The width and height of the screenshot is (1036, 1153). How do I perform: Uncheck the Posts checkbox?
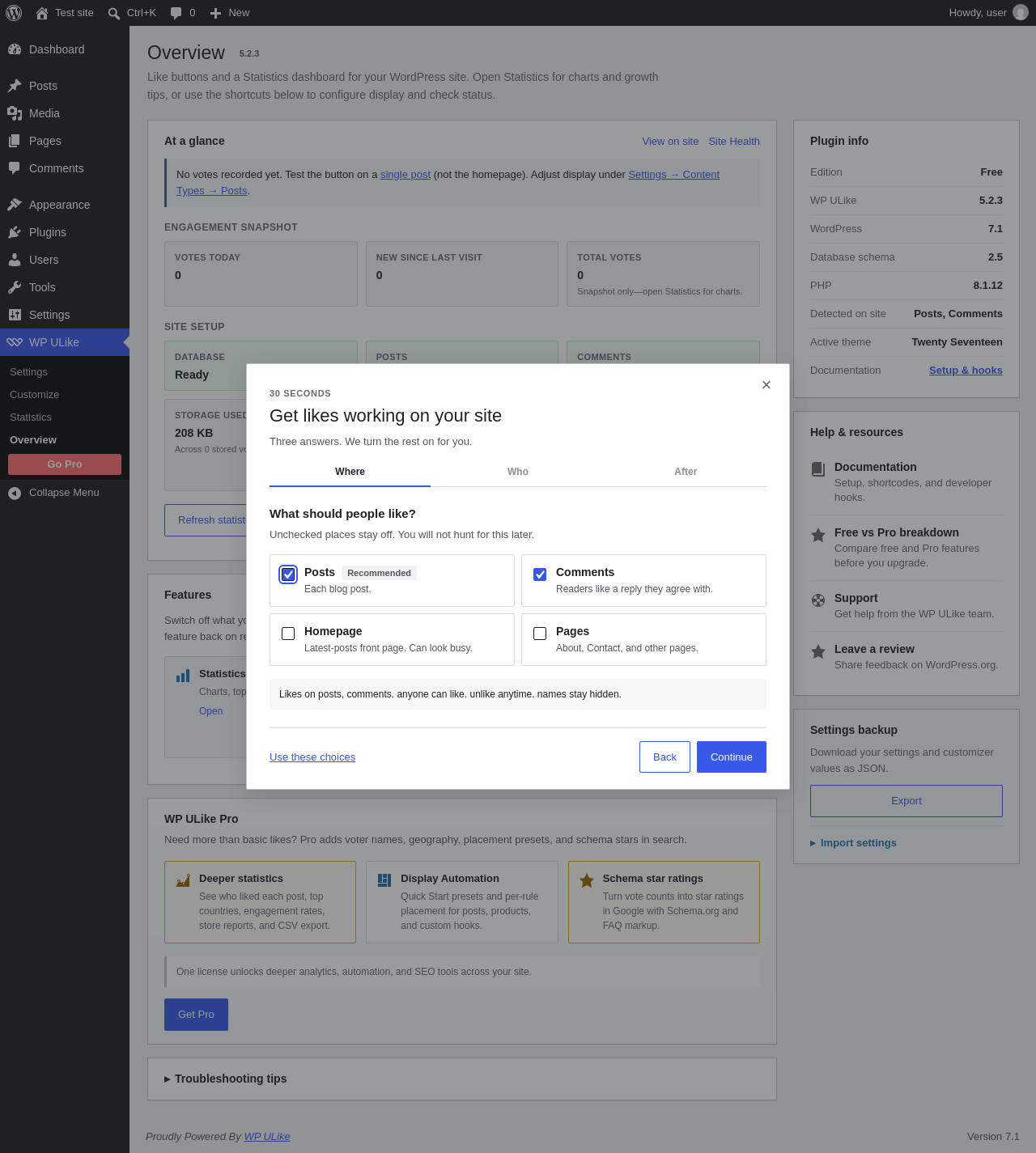(288, 574)
